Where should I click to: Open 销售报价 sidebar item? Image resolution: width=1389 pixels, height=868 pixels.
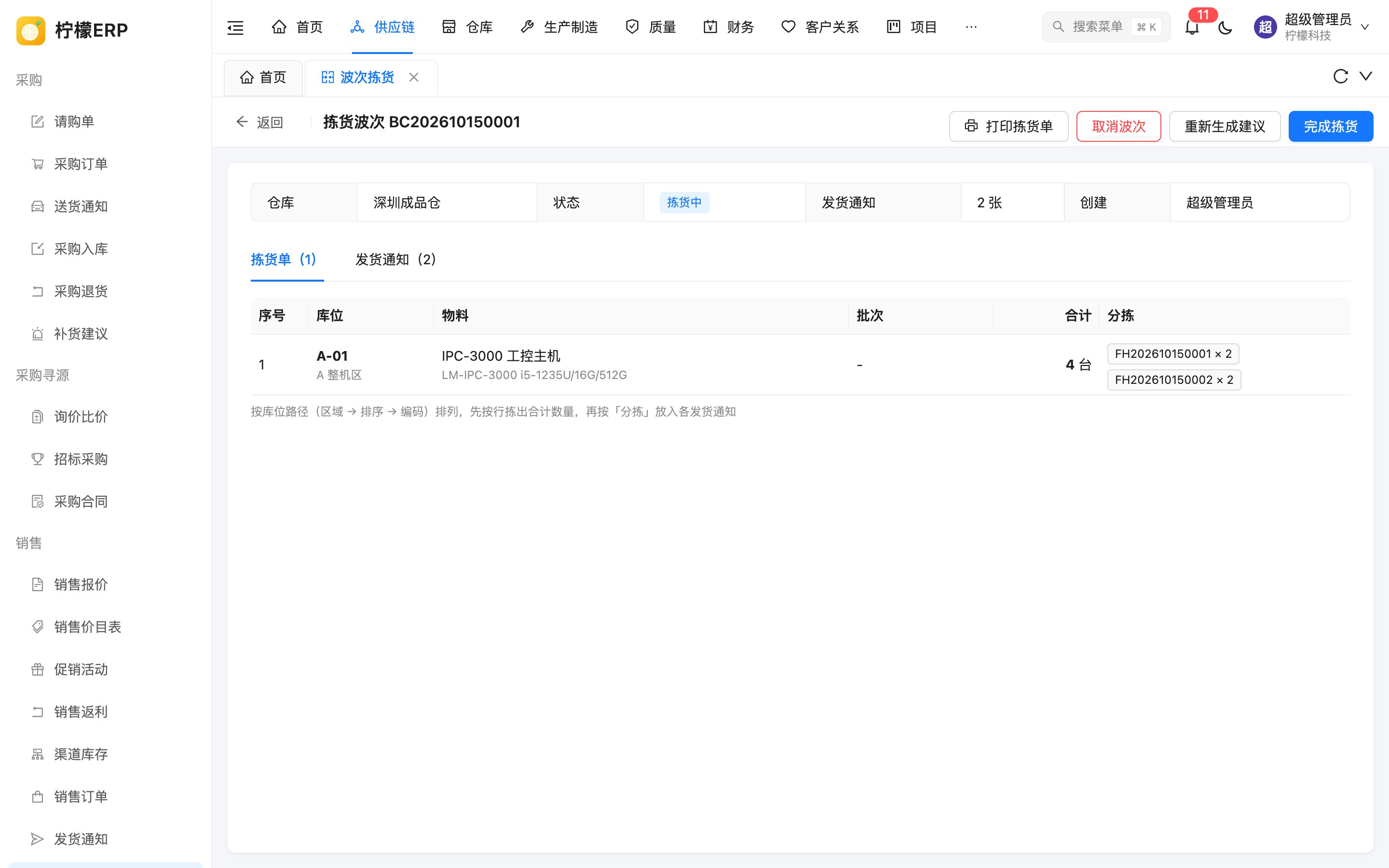(106, 584)
